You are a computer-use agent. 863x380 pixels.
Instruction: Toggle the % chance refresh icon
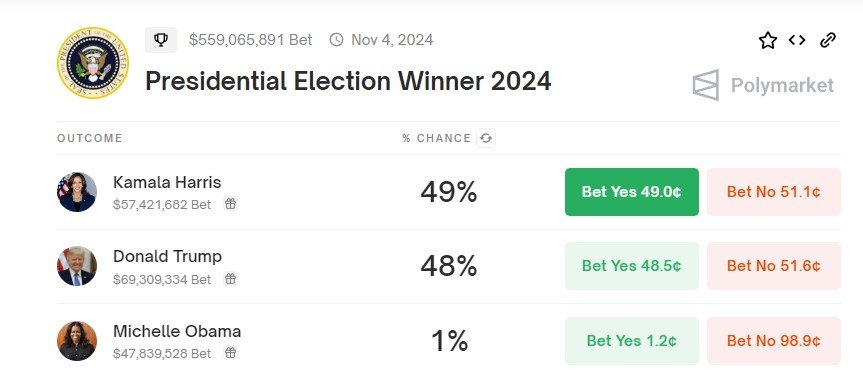pyautogui.click(x=485, y=138)
